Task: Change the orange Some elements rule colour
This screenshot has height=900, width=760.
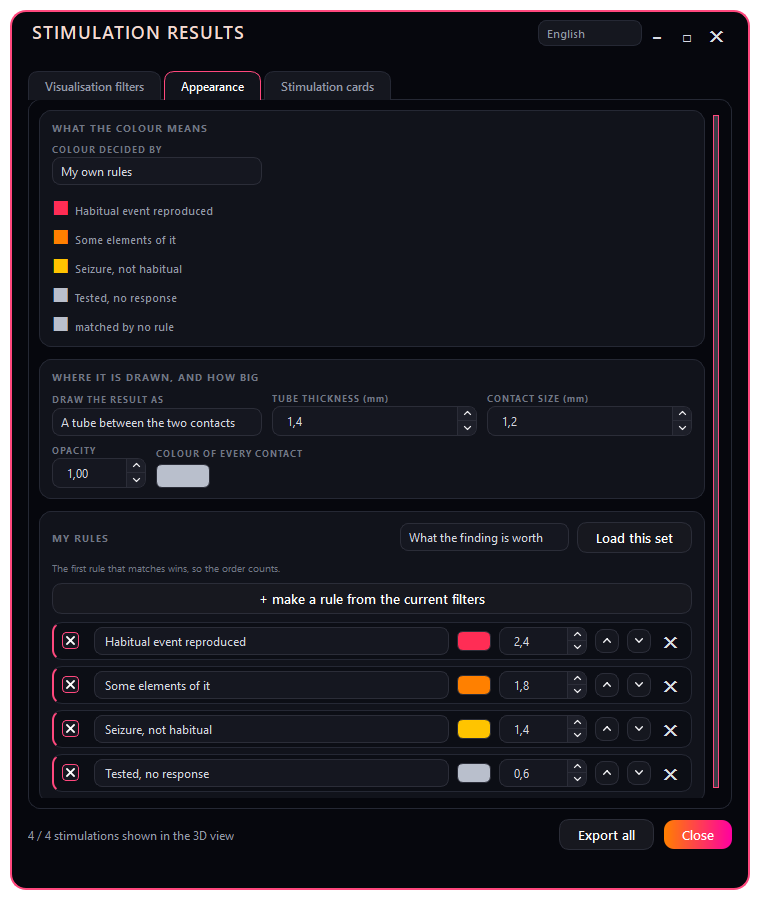Action: coord(474,685)
